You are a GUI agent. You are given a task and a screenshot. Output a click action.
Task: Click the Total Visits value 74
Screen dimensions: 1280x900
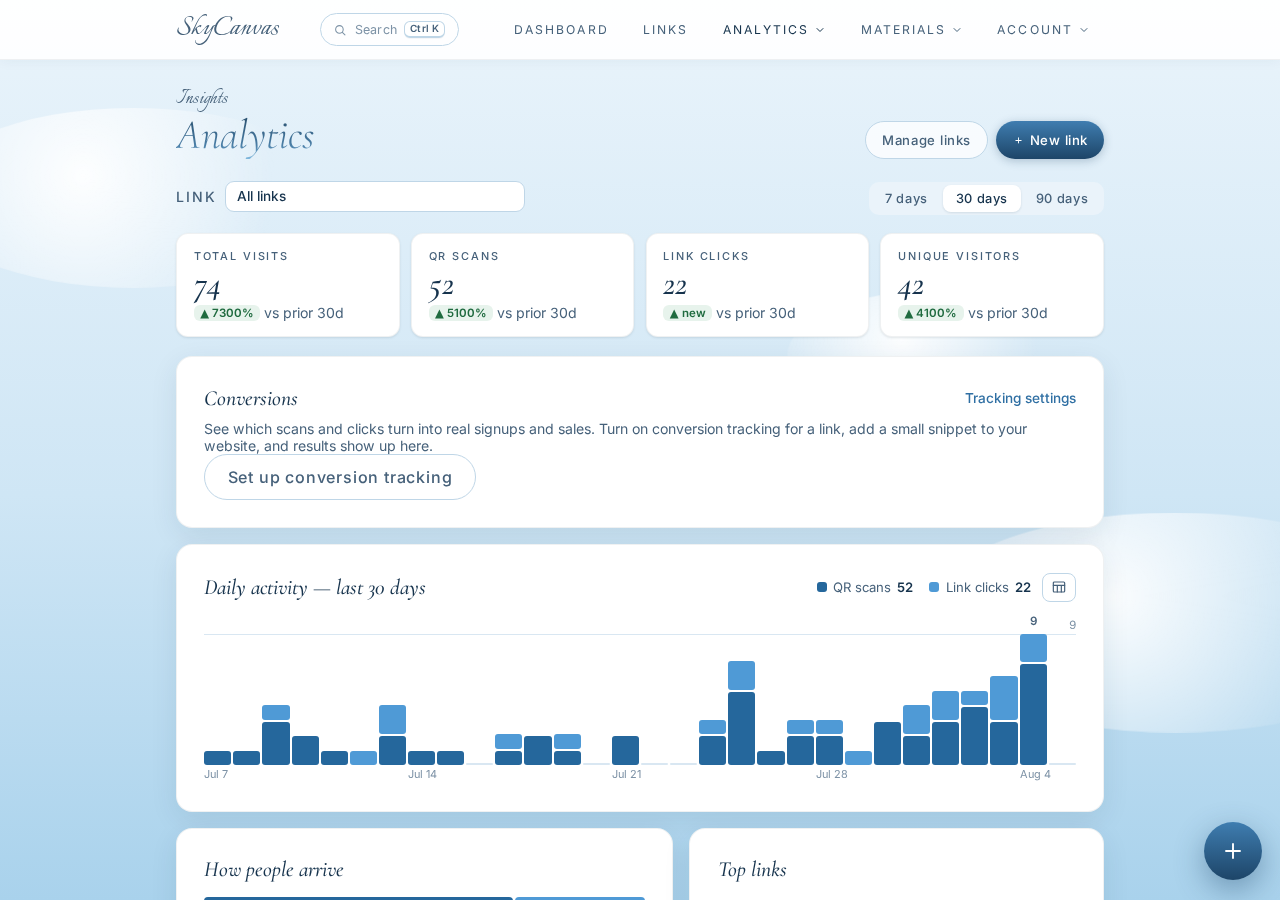[x=207, y=286]
